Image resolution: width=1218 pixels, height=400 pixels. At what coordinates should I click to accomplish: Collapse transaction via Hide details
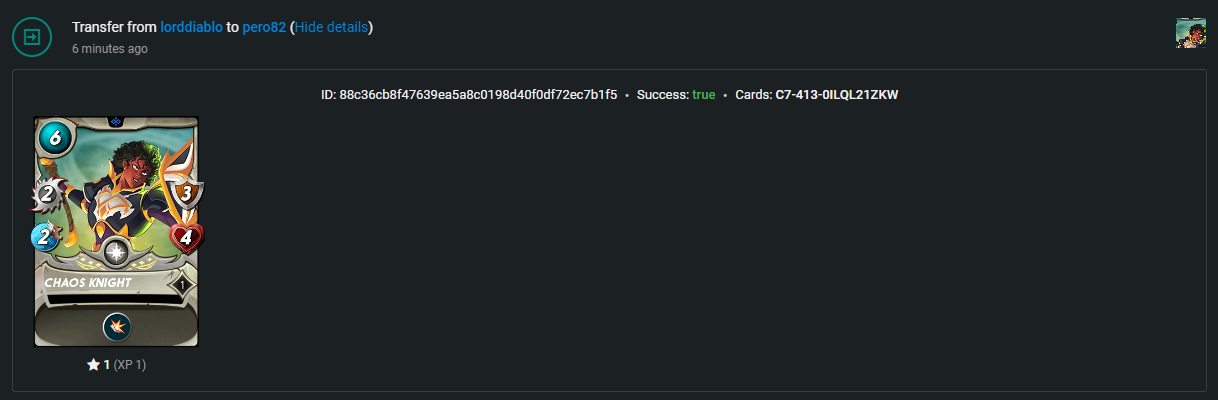(x=331, y=27)
